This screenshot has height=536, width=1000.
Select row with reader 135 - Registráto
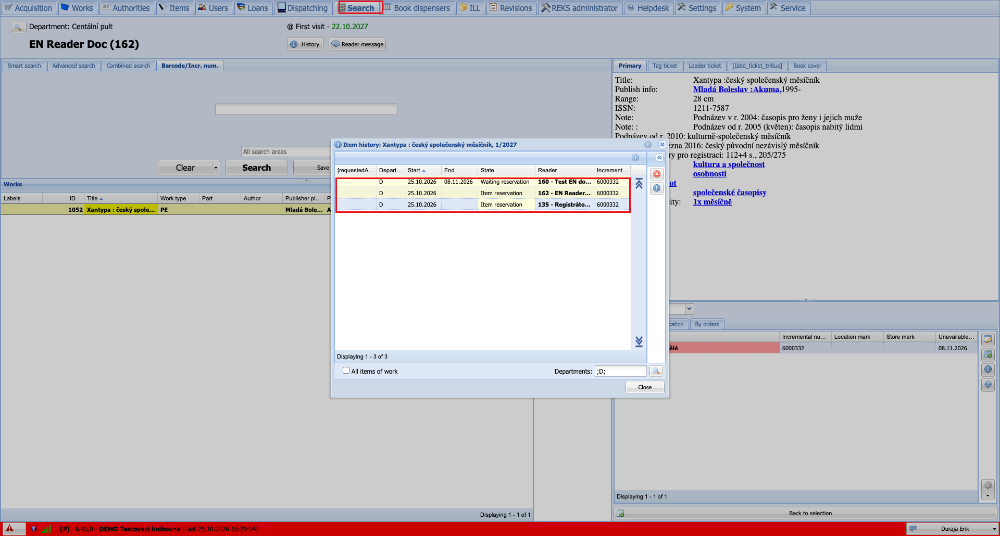(483, 205)
